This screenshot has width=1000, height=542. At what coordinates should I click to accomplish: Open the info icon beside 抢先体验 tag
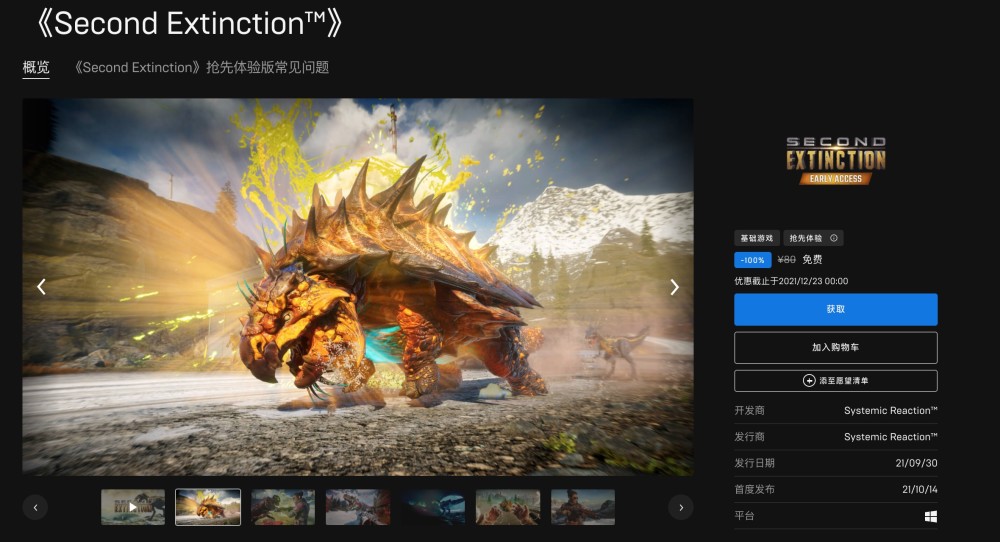coord(834,238)
